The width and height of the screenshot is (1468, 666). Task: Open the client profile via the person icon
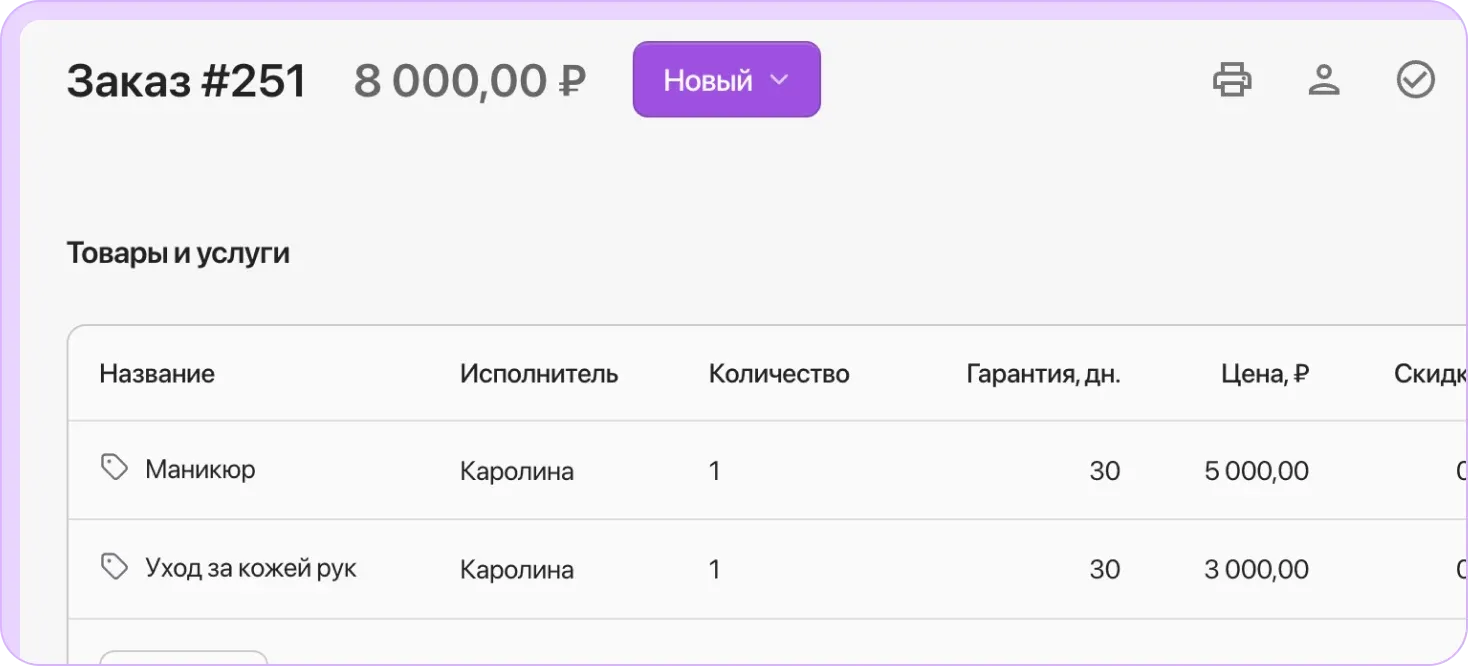point(1324,79)
